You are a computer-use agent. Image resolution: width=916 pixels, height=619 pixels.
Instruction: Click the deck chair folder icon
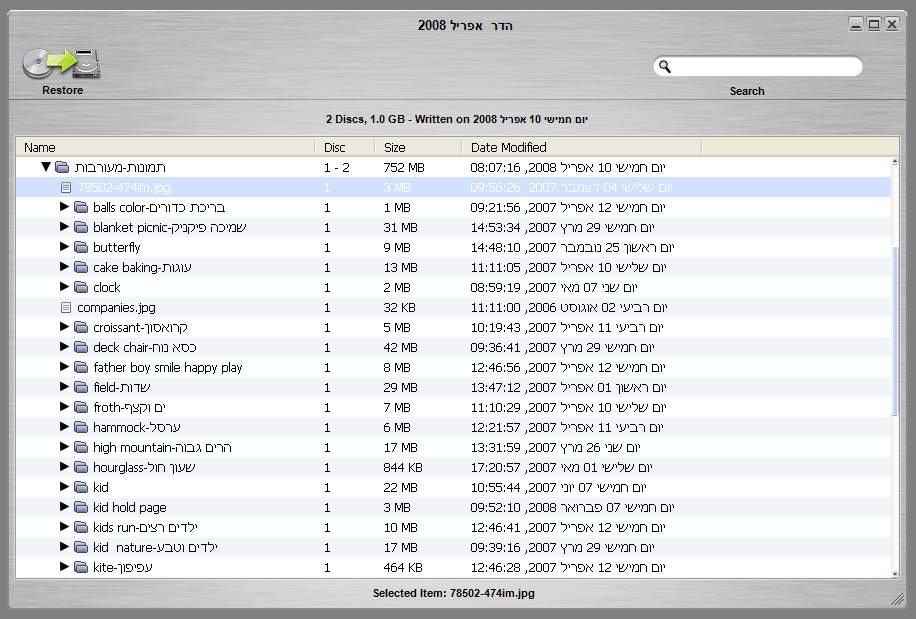[x=81, y=347]
